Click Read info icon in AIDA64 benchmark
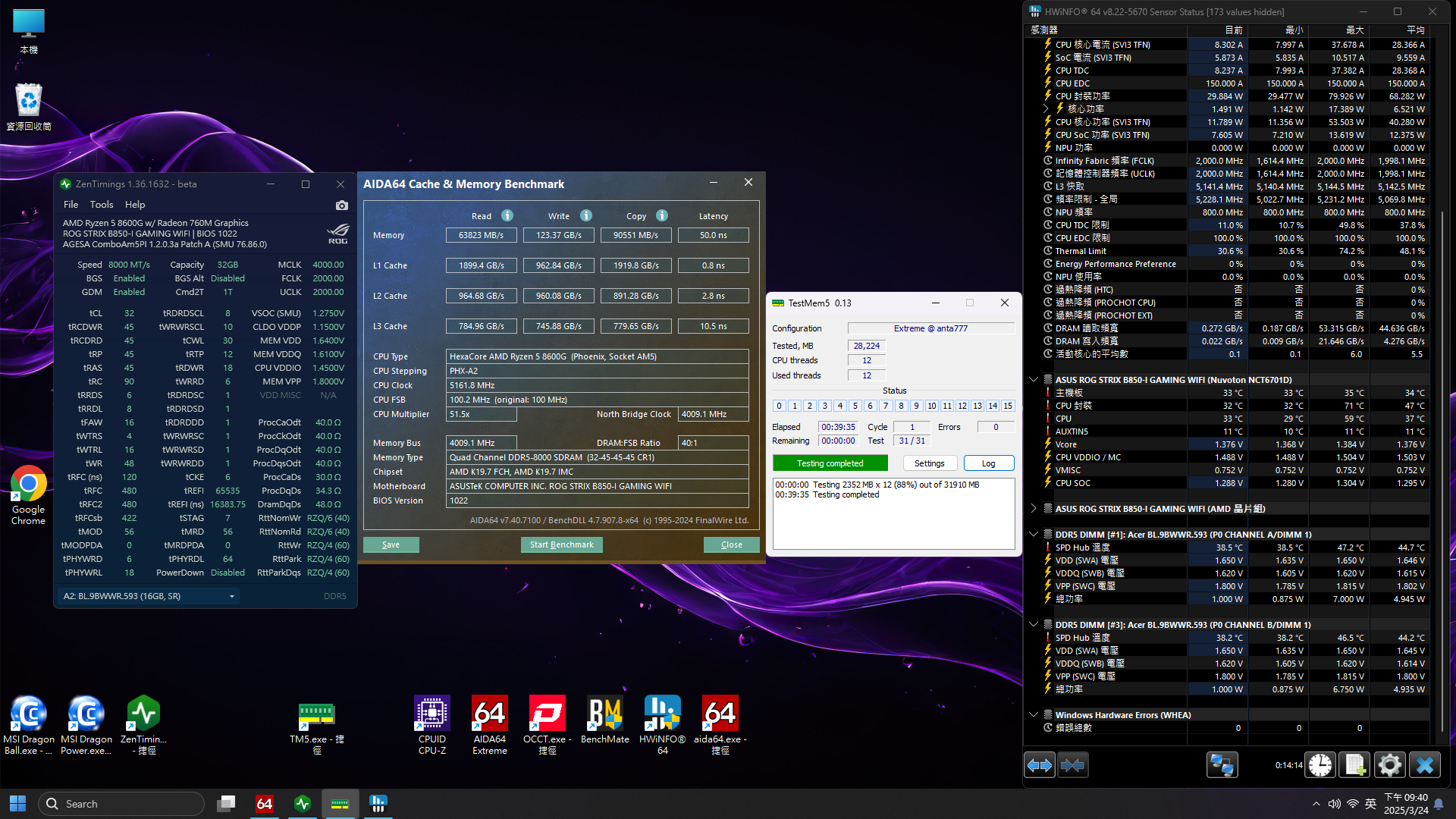Viewport: 1456px width, 819px height. click(507, 215)
